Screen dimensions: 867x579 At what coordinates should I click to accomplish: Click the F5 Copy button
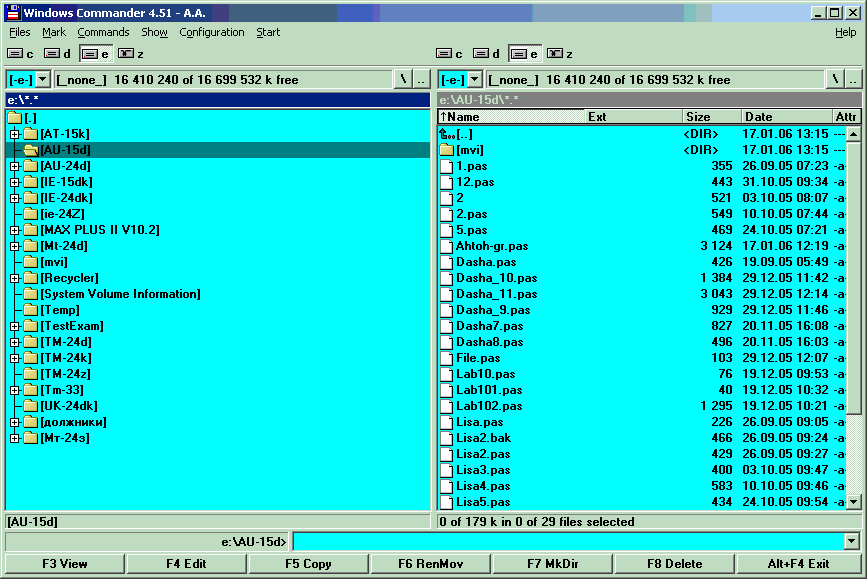coord(308,564)
